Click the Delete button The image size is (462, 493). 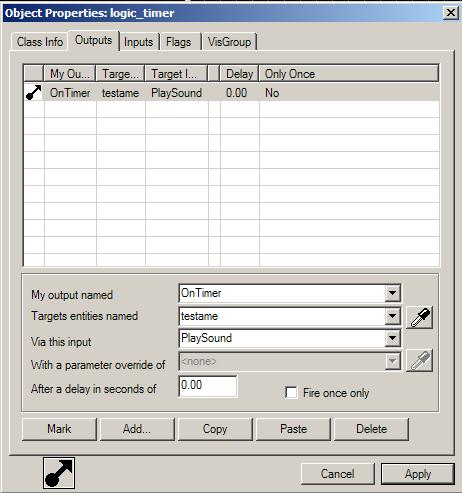point(371,429)
